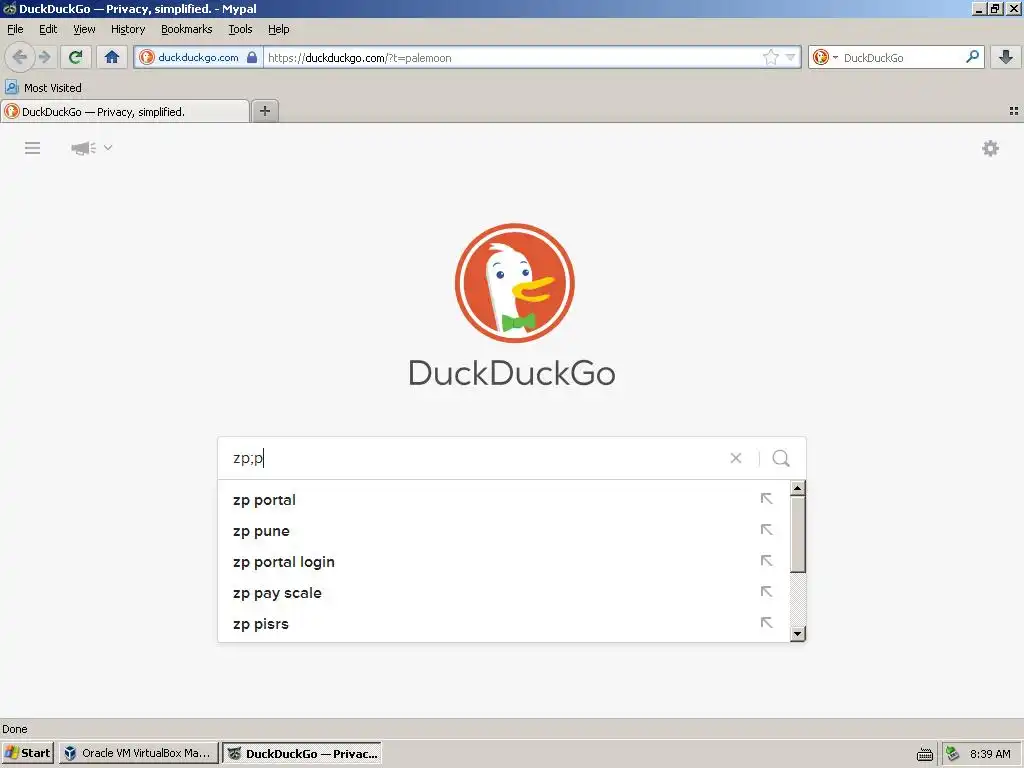Choose the 'zp pay scale' suggestion

tap(503, 593)
